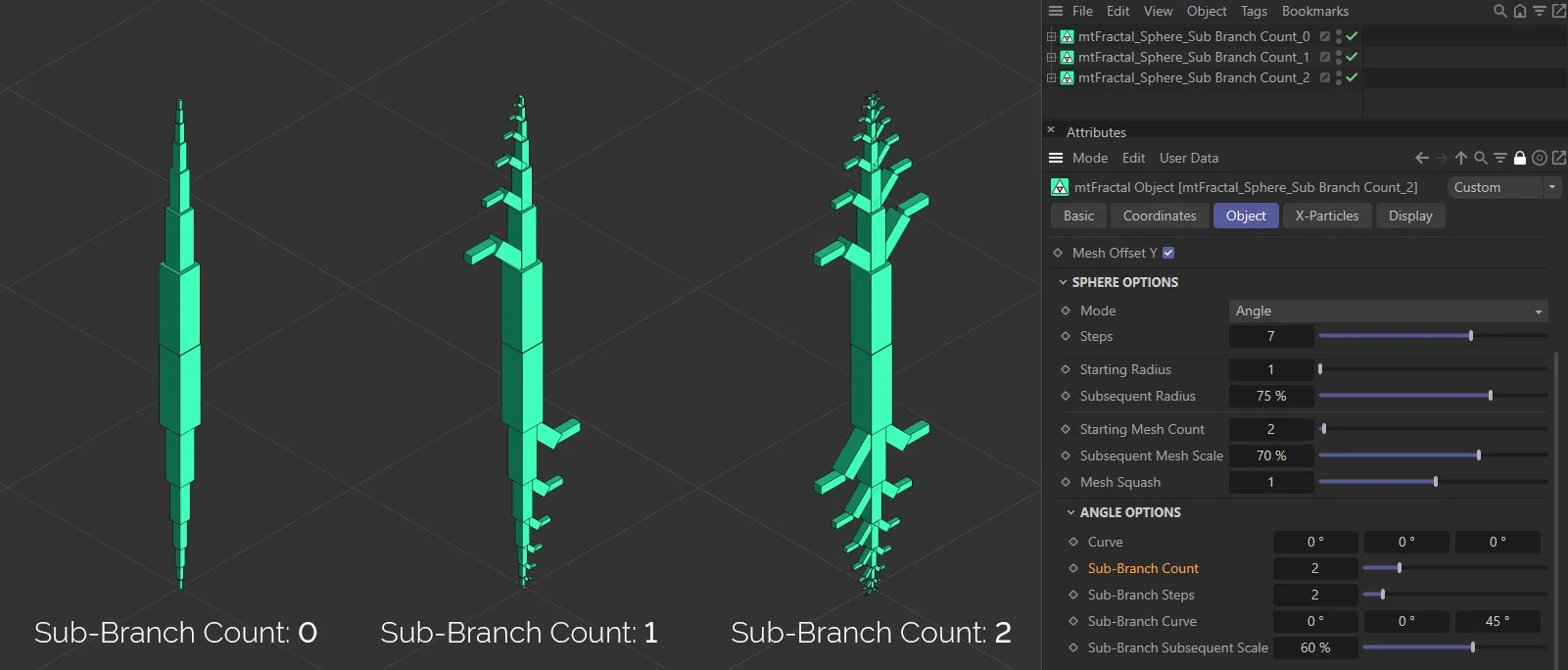Close the Attributes panel with the X
The height and width of the screenshot is (670, 1568).
coord(1051,129)
